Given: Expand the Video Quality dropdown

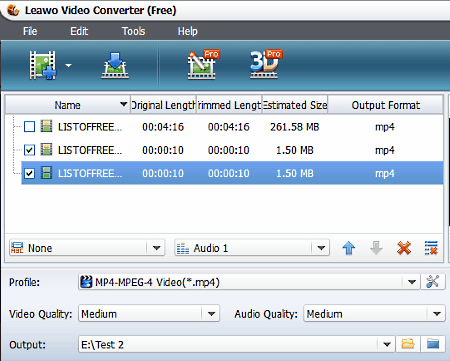Looking at the screenshot, I should pos(211,313).
